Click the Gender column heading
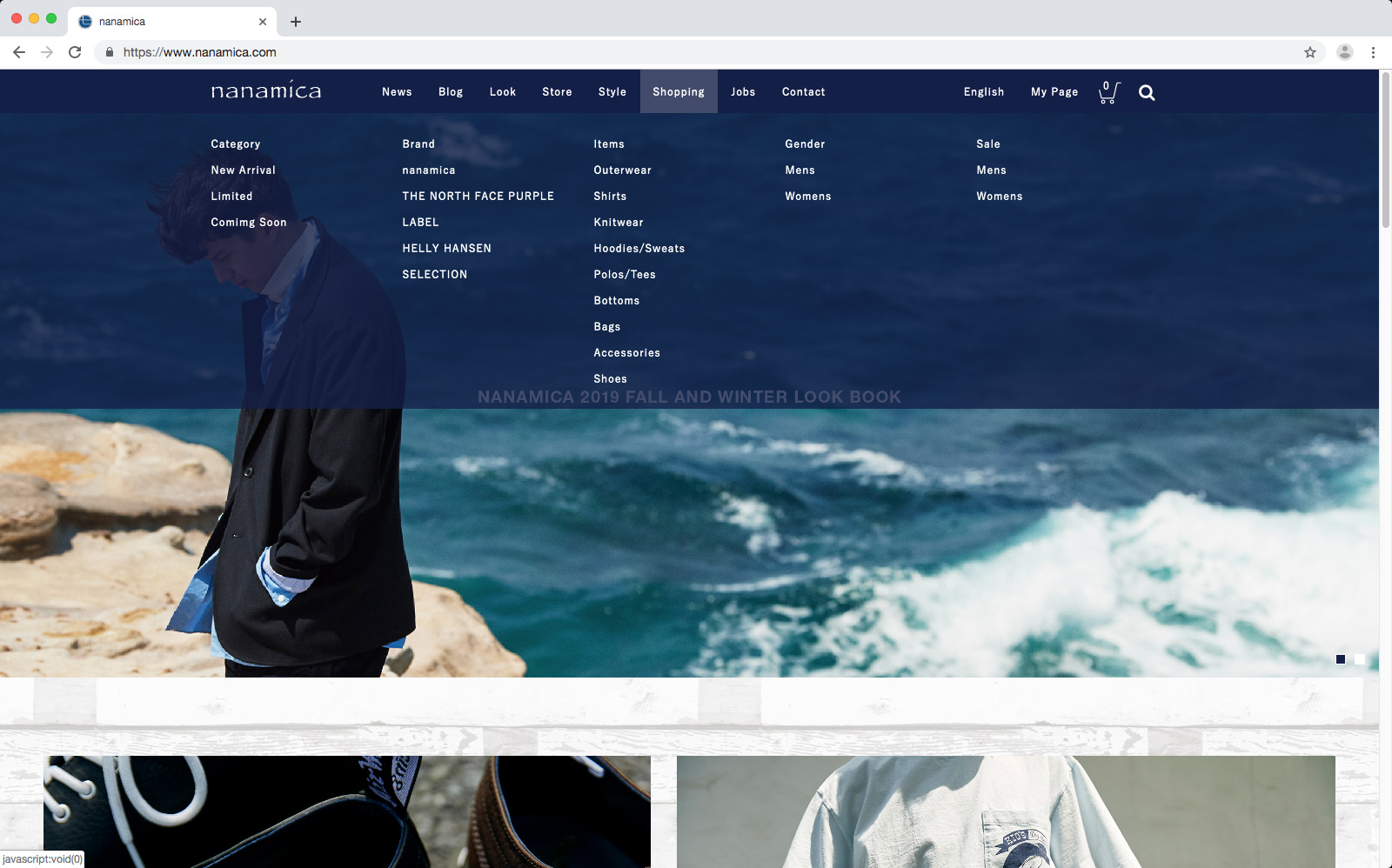This screenshot has height=868, width=1392. click(x=805, y=144)
